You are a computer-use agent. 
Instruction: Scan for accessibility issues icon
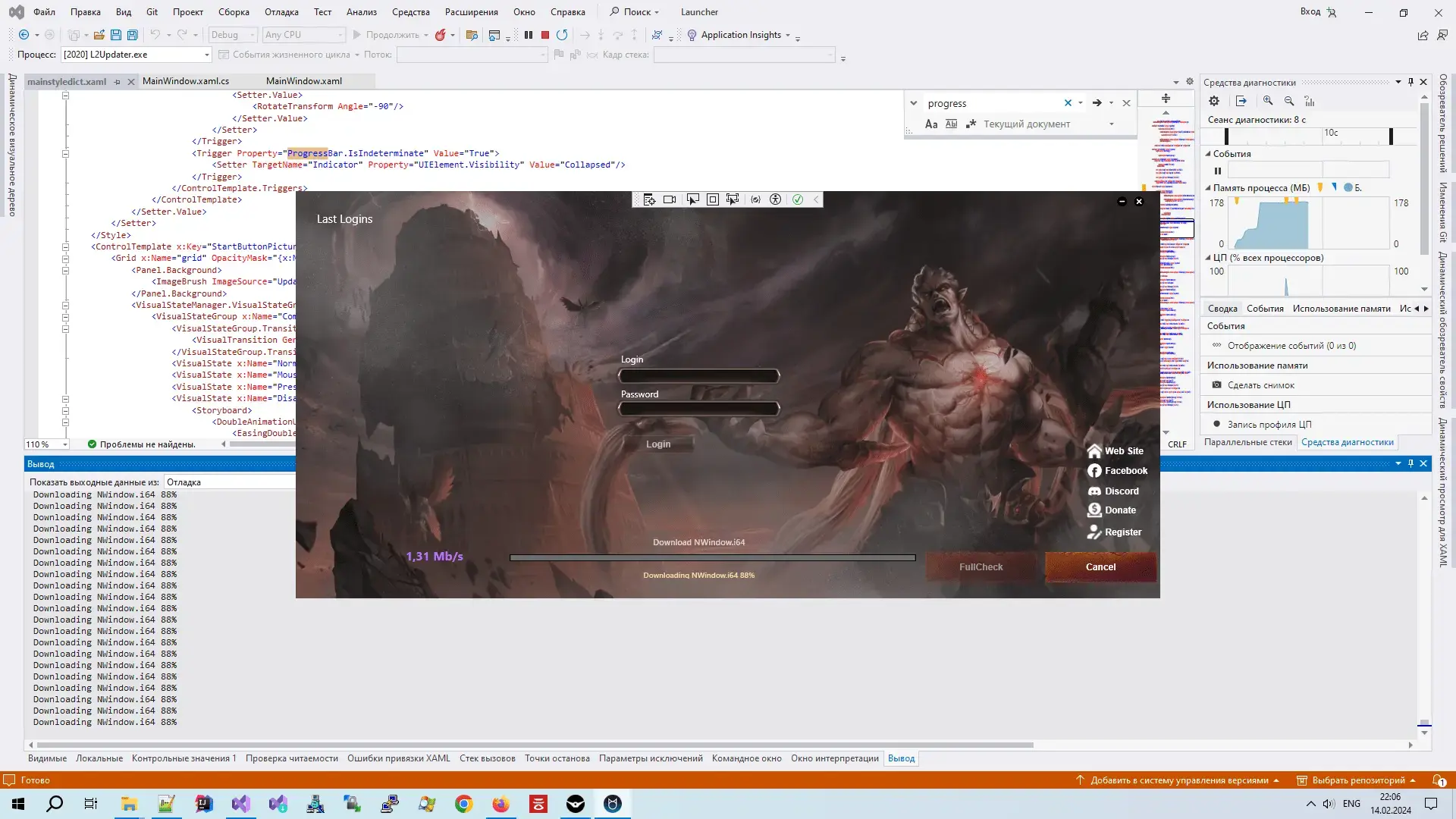pos(775,199)
